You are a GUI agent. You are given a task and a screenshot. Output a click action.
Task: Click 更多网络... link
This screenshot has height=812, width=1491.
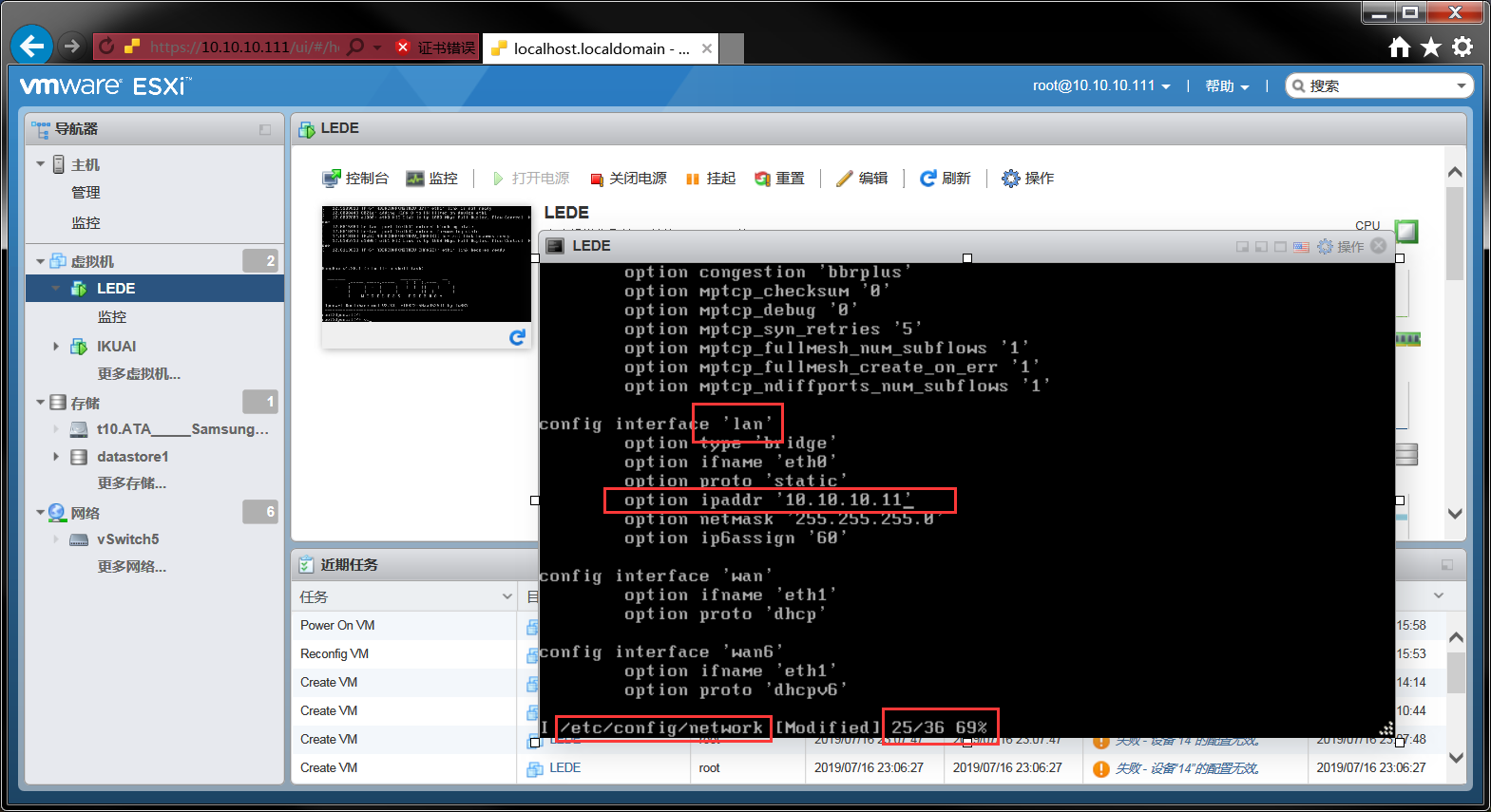(x=131, y=567)
